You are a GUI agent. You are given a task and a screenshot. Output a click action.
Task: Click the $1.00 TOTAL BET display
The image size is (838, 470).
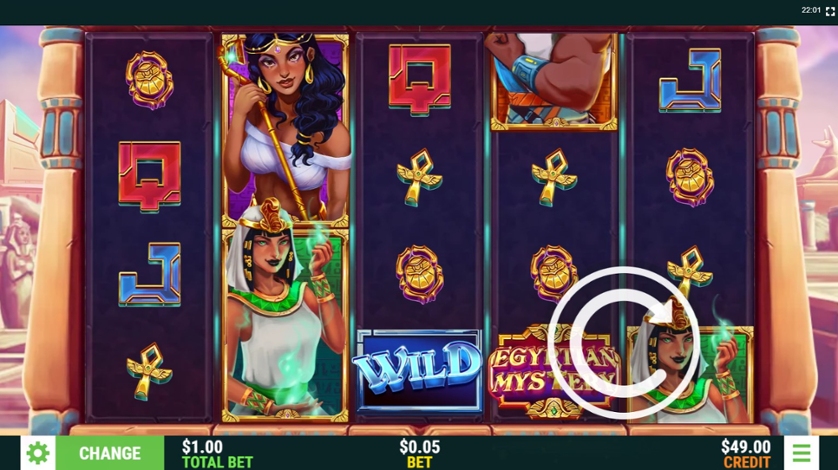coord(217,453)
